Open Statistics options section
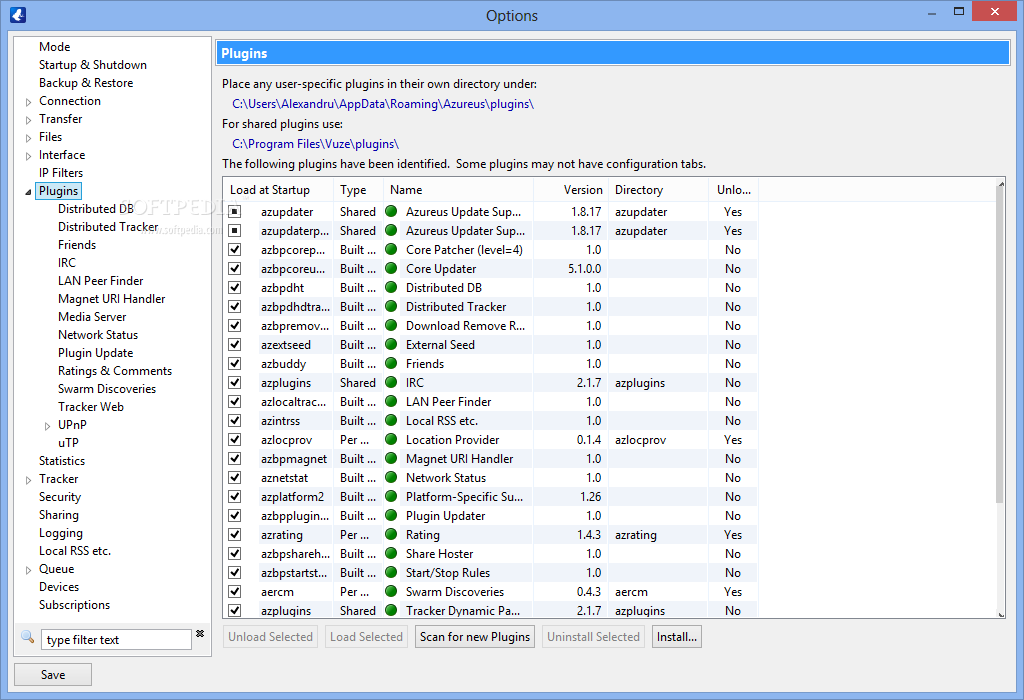 [x=61, y=460]
